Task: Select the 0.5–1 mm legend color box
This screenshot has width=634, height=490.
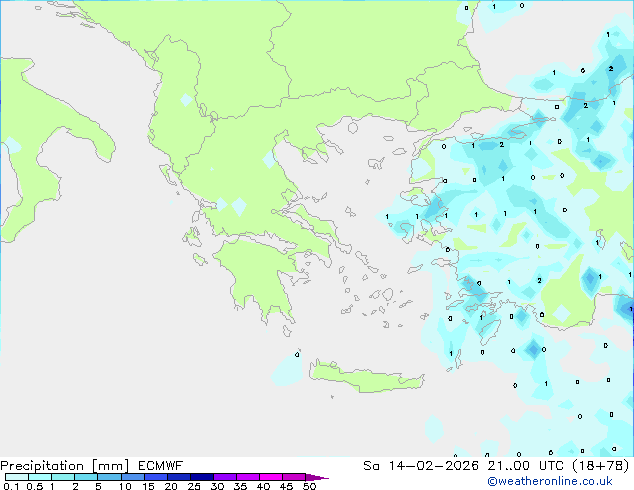Action: pos(40,477)
